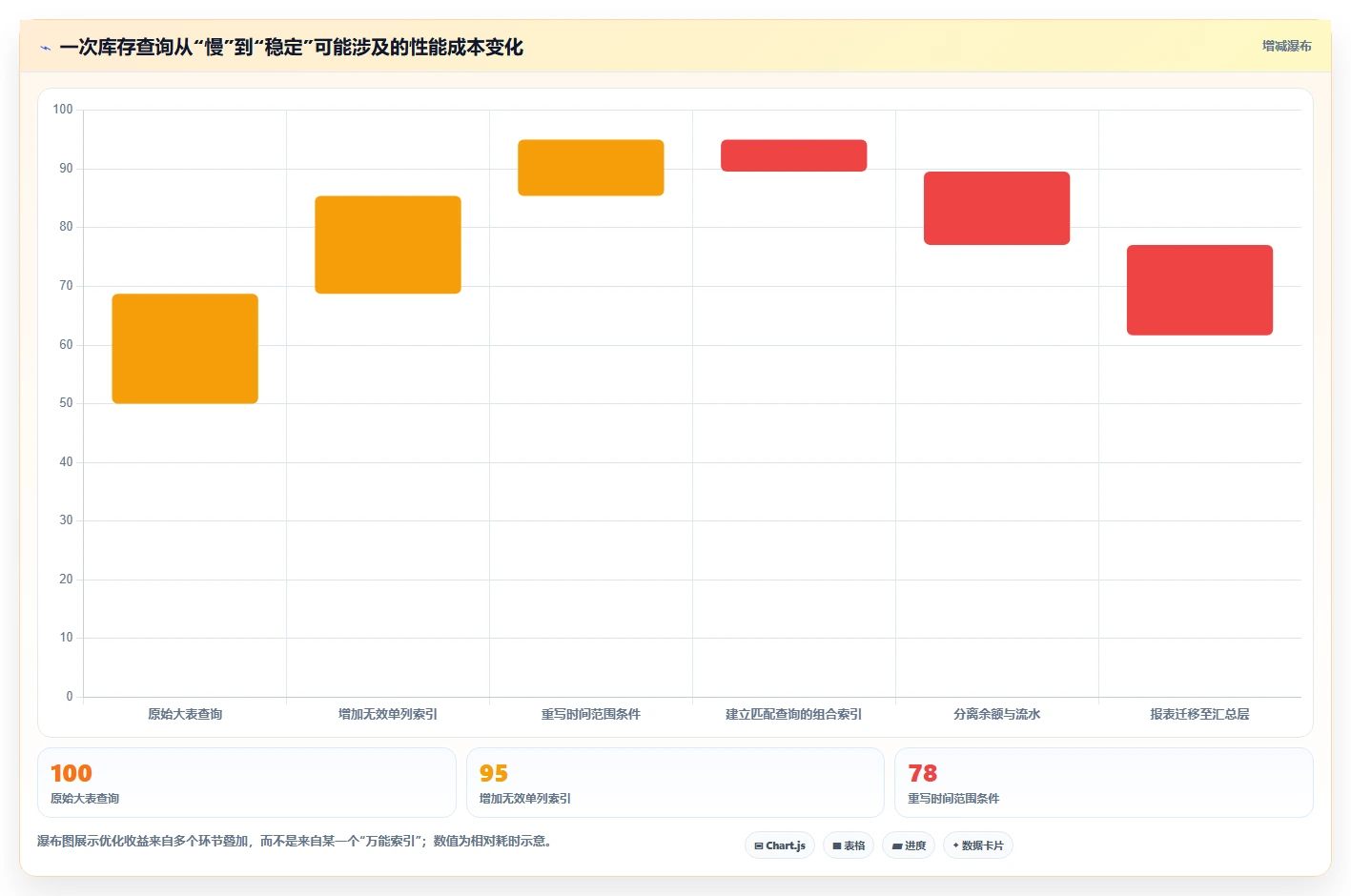Click the 增加无效单列索引 caption under card 95
This screenshot has width=1351, height=896.
click(x=525, y=799)
